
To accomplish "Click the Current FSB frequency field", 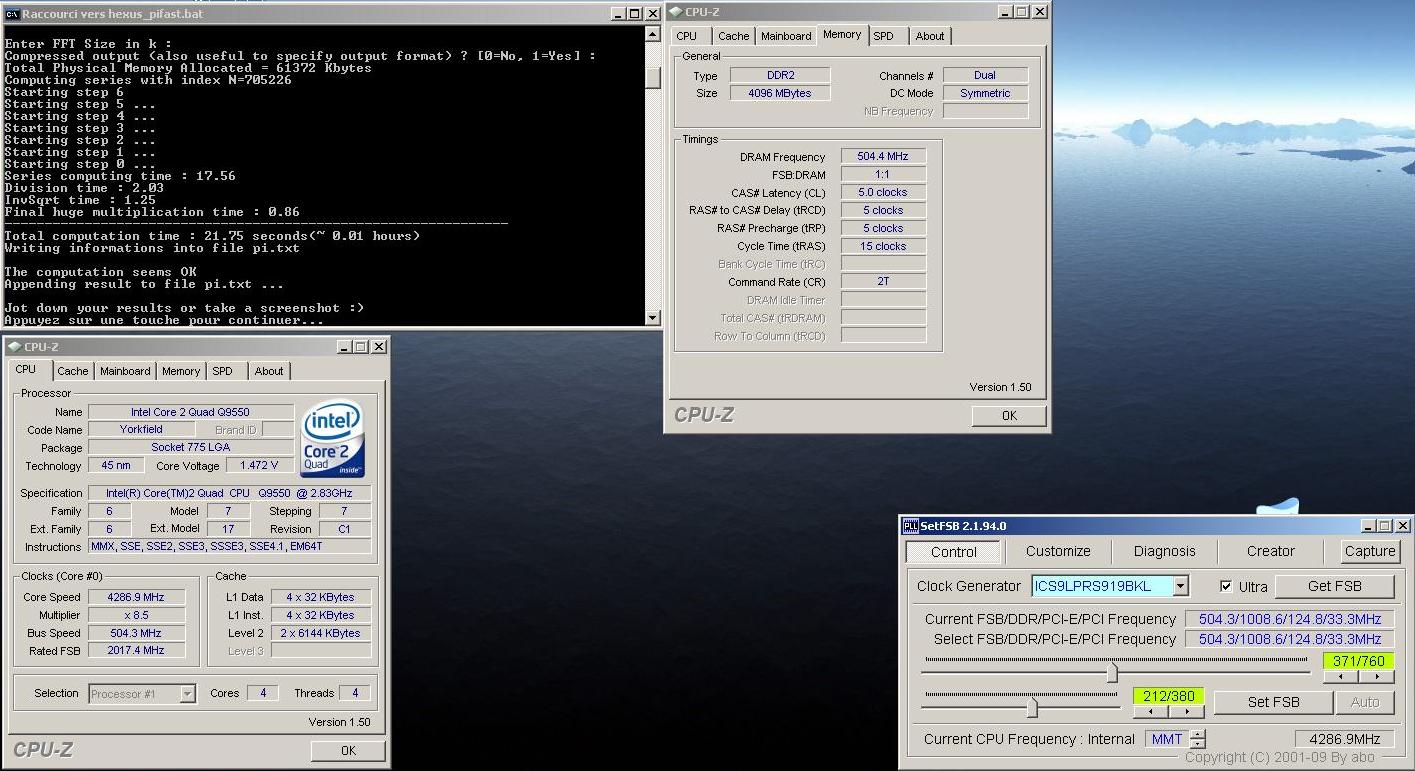I will tap(1289, 619).
